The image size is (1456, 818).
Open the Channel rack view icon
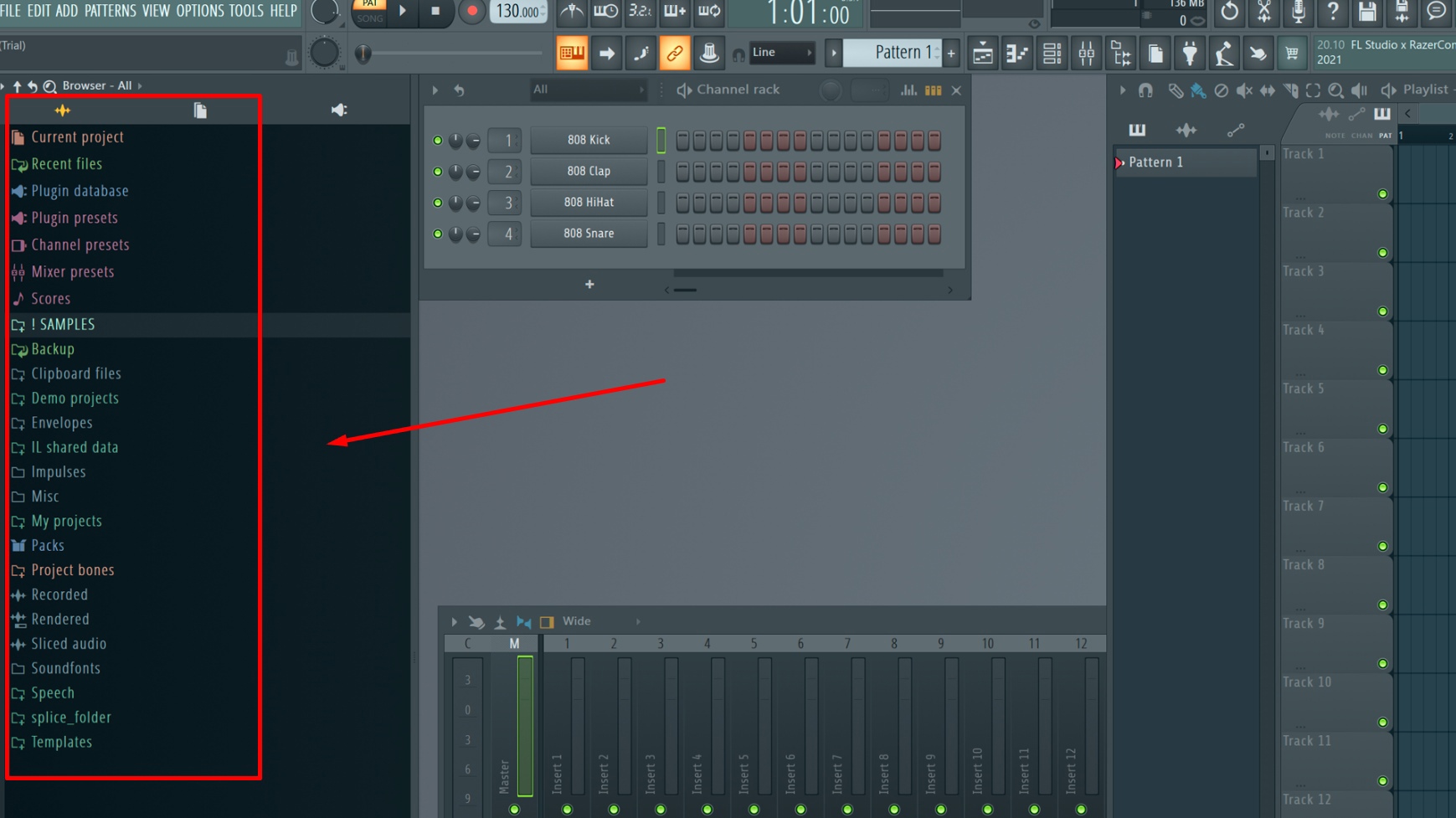1052,54
